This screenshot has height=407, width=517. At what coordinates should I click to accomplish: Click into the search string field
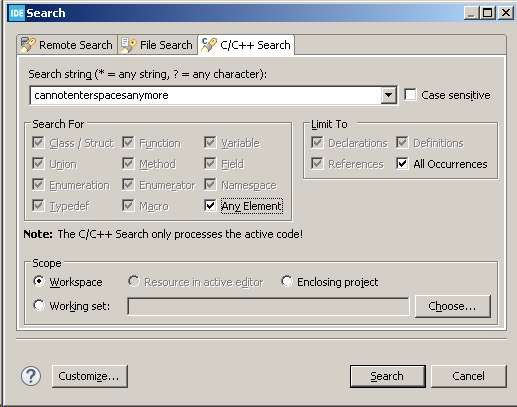click(206, 95)
